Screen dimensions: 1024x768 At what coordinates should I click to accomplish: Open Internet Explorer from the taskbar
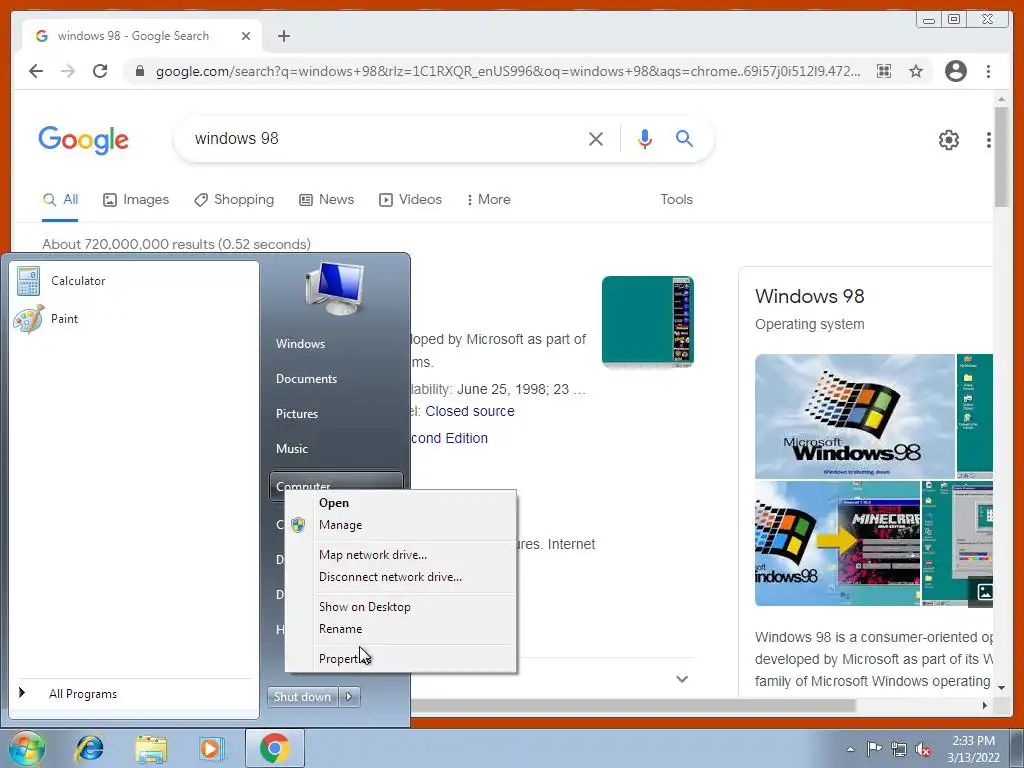(89, 748)
